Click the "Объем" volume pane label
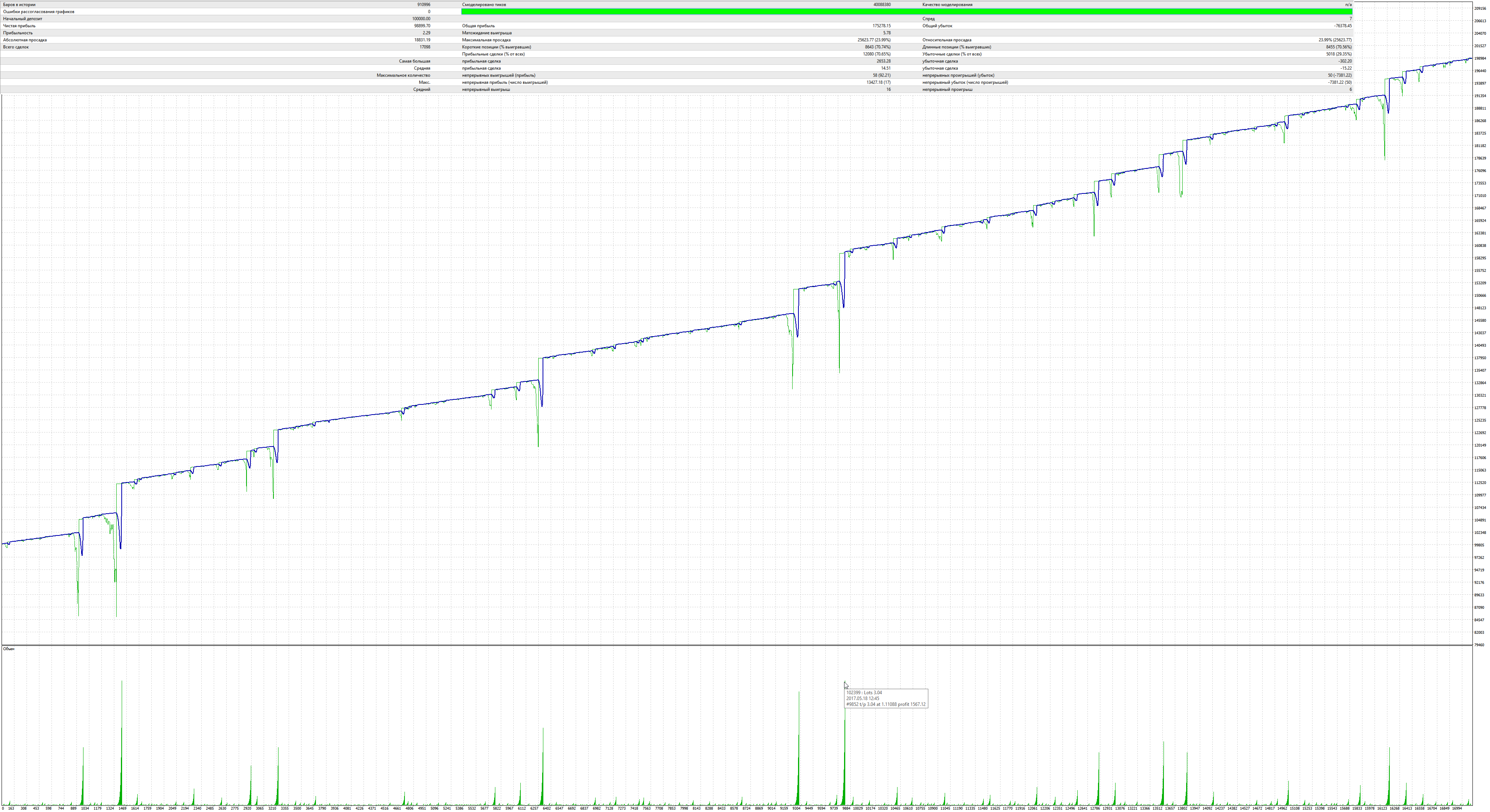 click(x=9, y=649)
